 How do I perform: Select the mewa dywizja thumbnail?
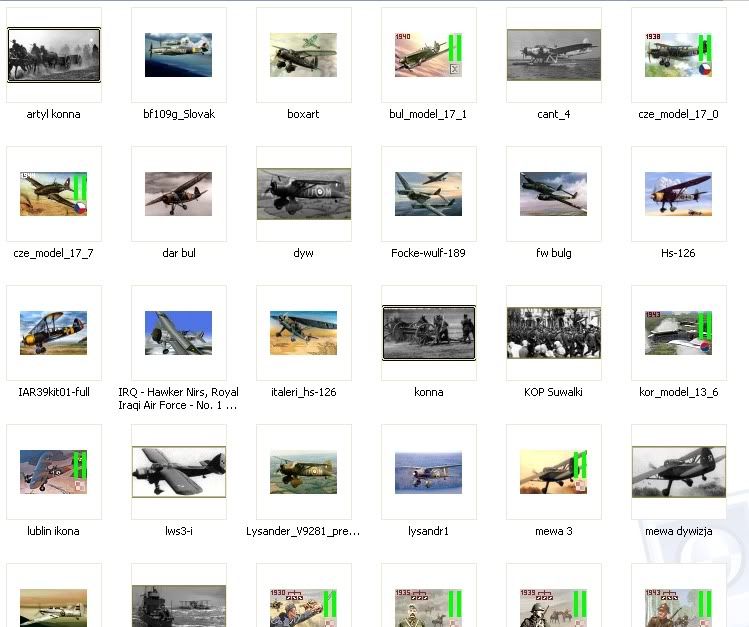pos(679,472)
